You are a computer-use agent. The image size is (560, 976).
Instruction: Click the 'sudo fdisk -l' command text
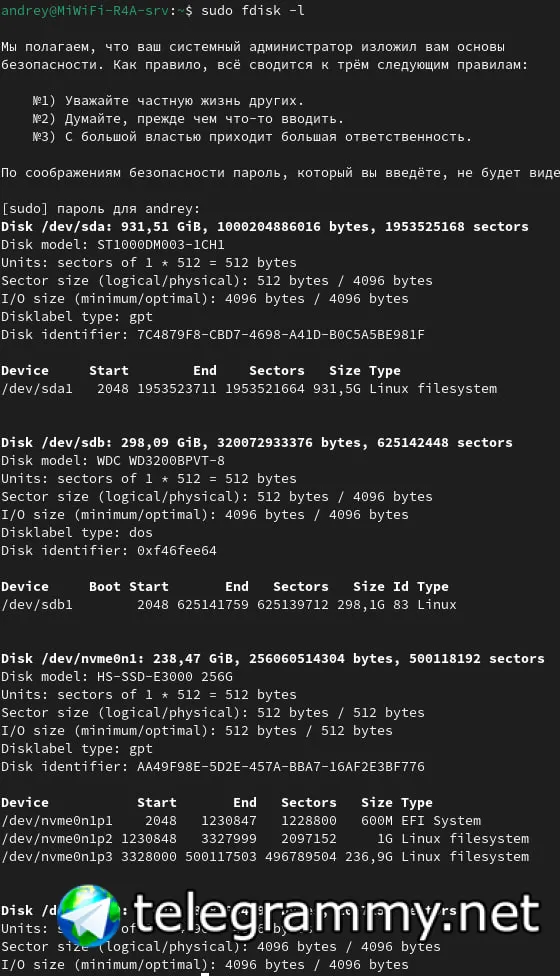tap(253, 11)
